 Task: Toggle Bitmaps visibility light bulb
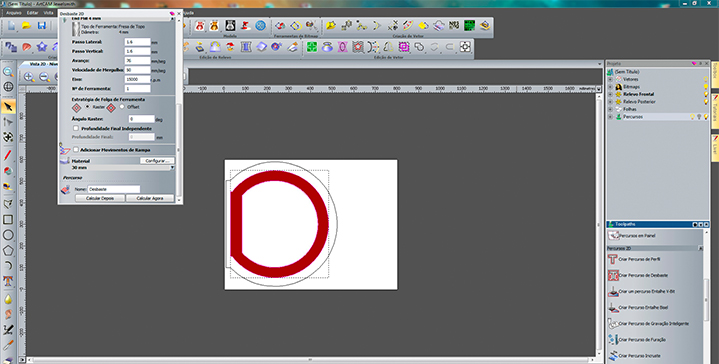[x=706, y=87]
